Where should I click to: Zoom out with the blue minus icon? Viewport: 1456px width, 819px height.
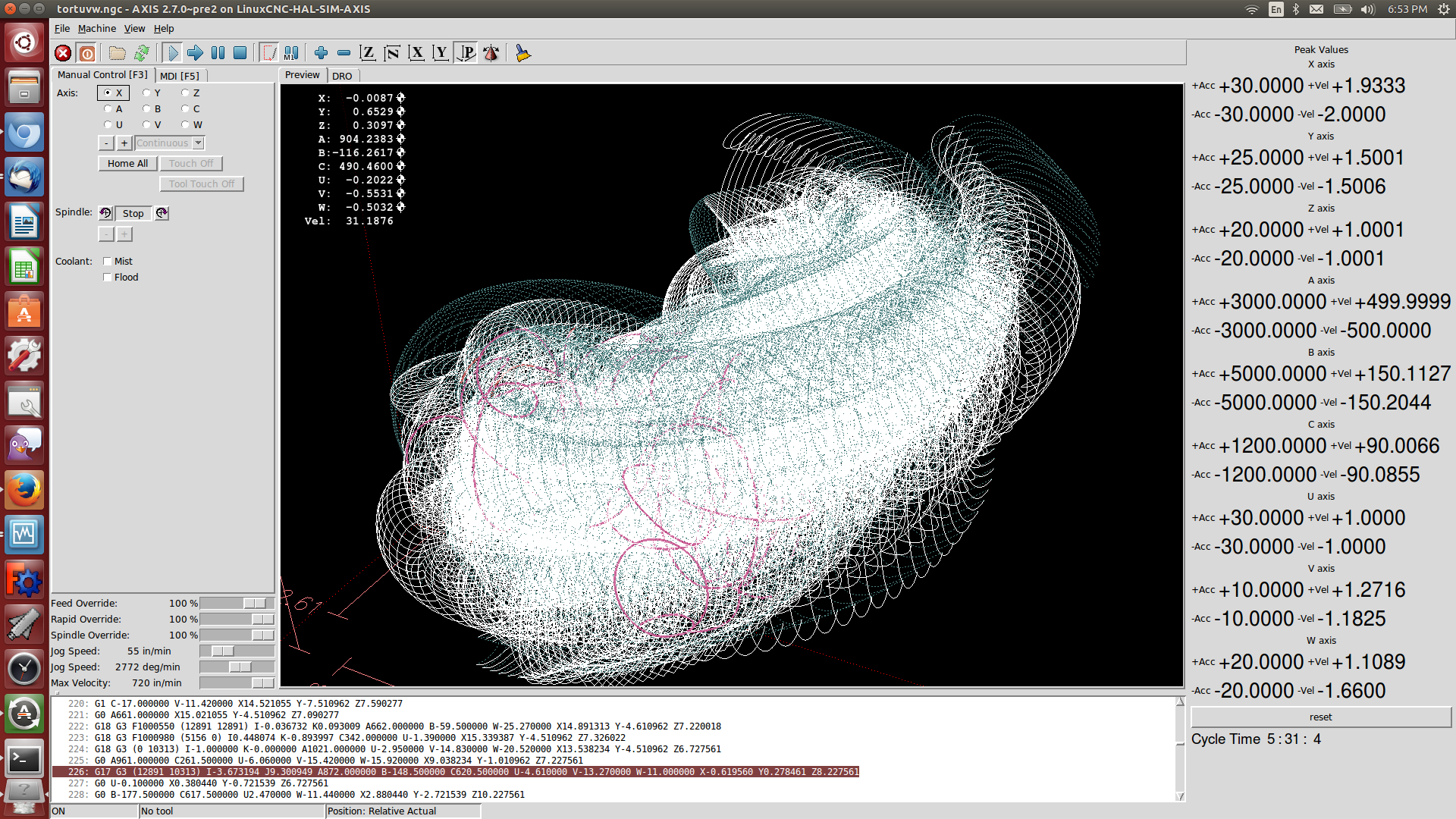coord(344,53)
